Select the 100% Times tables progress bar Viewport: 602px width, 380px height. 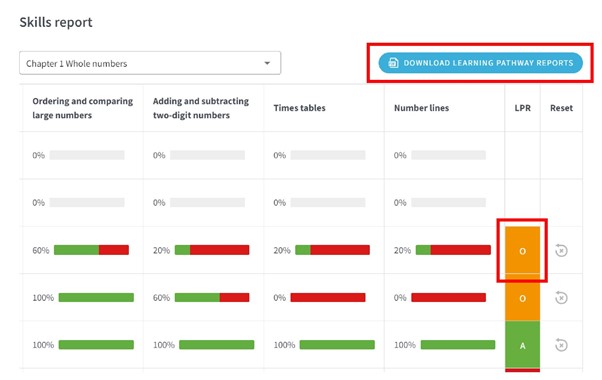click(x=337, y=345)
